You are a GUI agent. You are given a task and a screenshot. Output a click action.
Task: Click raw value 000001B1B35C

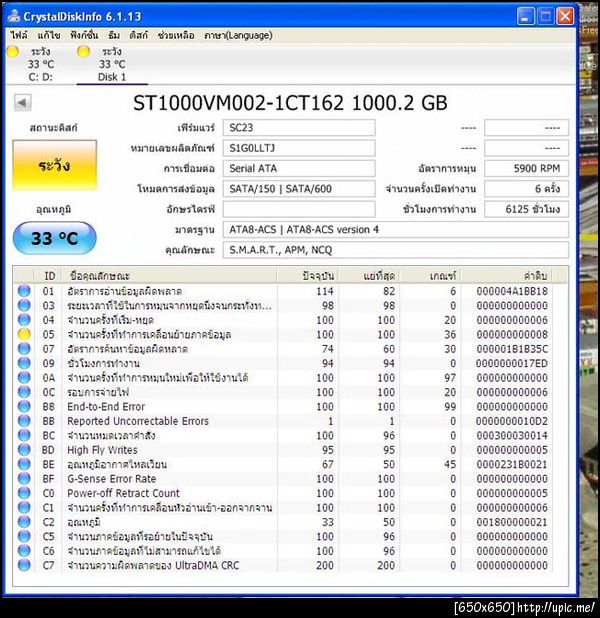point(512,349)
